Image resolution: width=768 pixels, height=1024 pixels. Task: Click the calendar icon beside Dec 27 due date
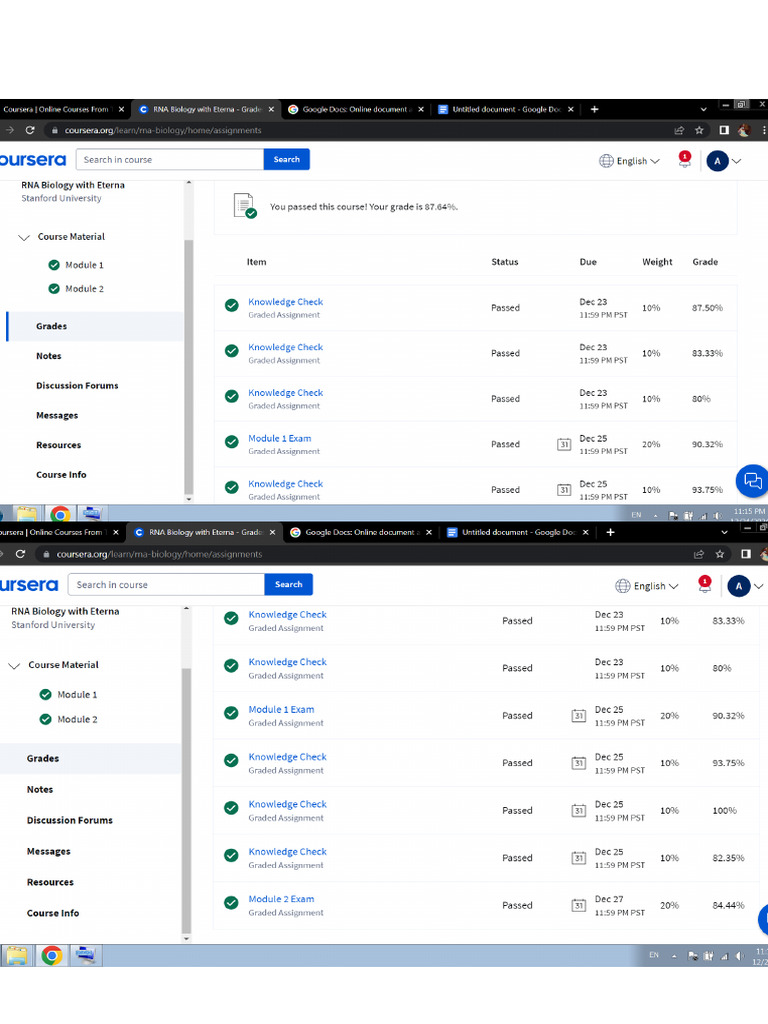pyautogui.click(x=578, y=905)
